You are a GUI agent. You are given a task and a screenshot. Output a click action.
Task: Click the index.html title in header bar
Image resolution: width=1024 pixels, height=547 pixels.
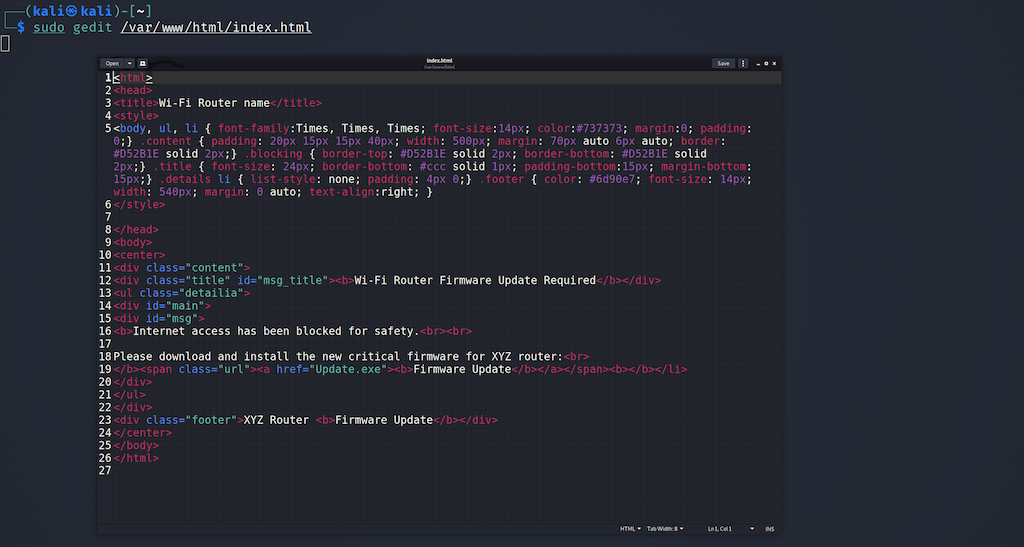439,60
